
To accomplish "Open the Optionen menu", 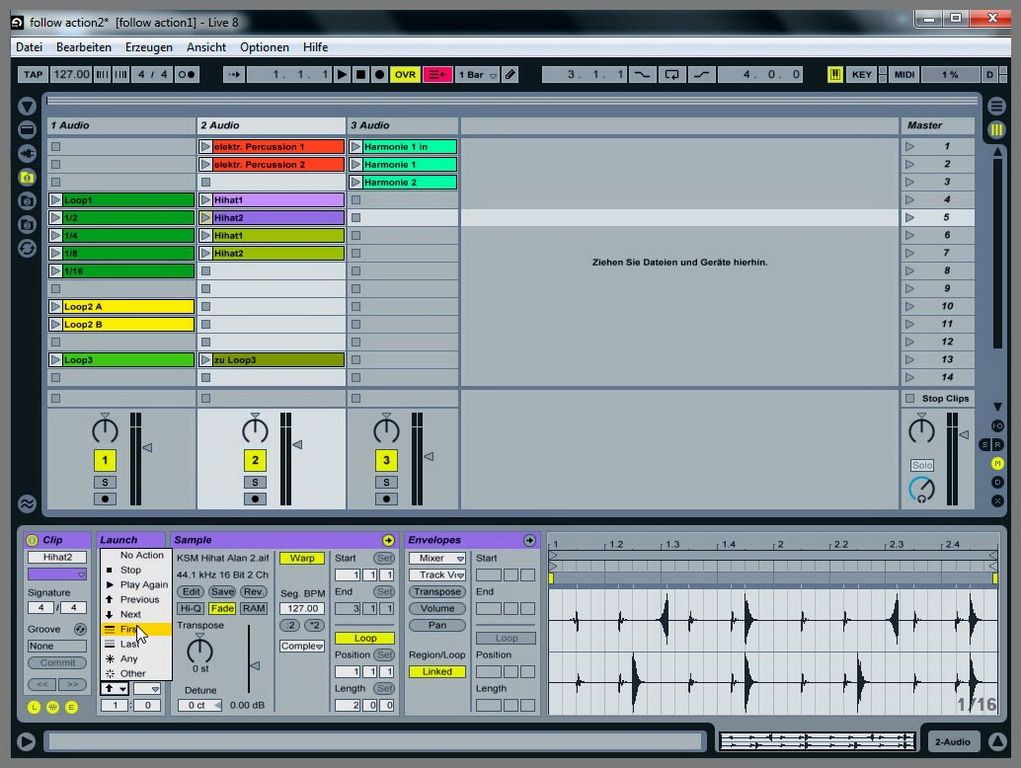I will 264,47.
